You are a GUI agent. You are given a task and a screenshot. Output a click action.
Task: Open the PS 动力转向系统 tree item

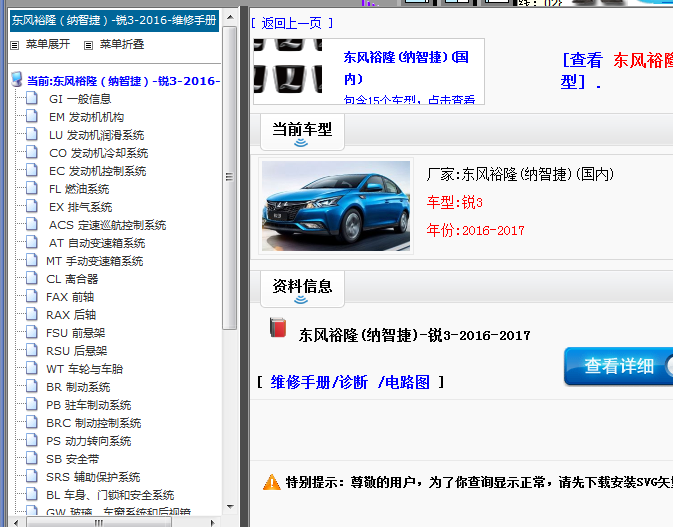[x=88, y=441]
